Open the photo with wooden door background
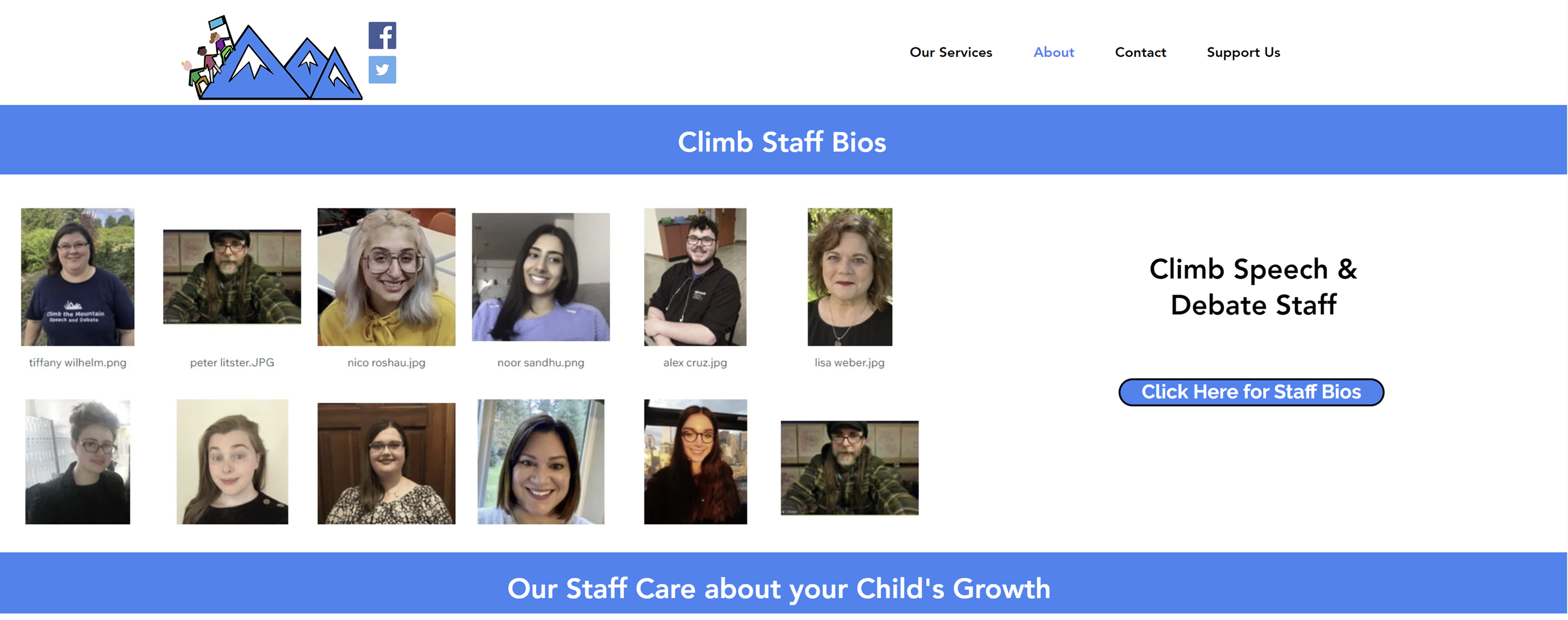This screenshot has height=620, width=1568. coord(387,463)
